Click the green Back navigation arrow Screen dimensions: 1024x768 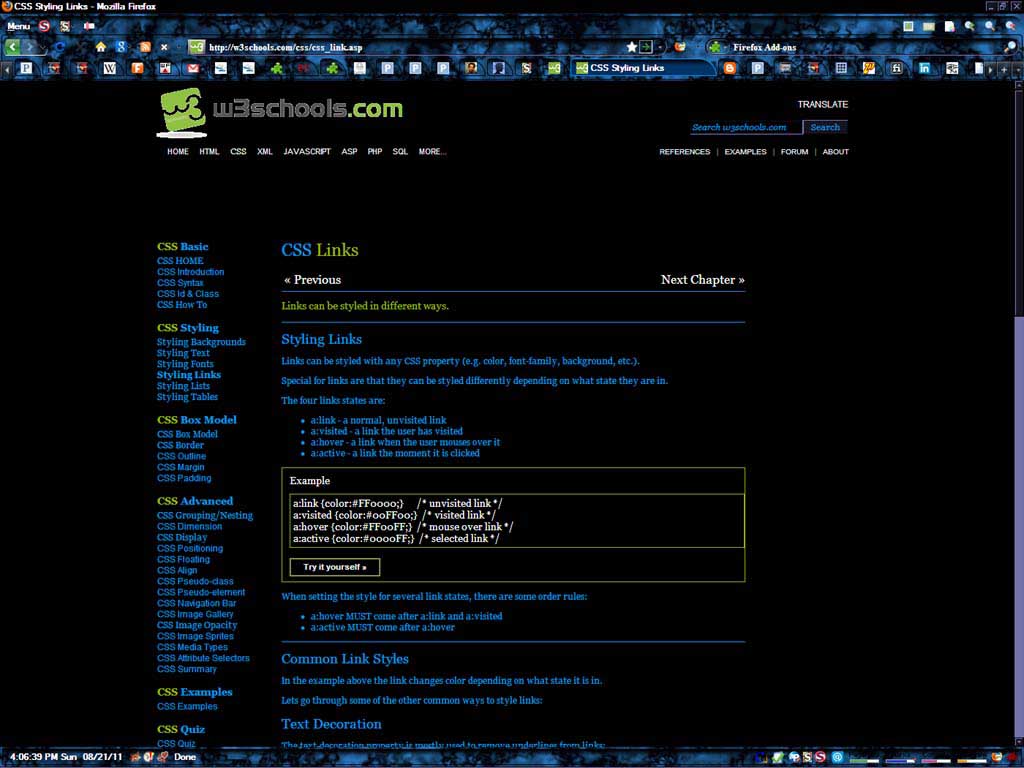pyautogui.click(x=12, y=47)
